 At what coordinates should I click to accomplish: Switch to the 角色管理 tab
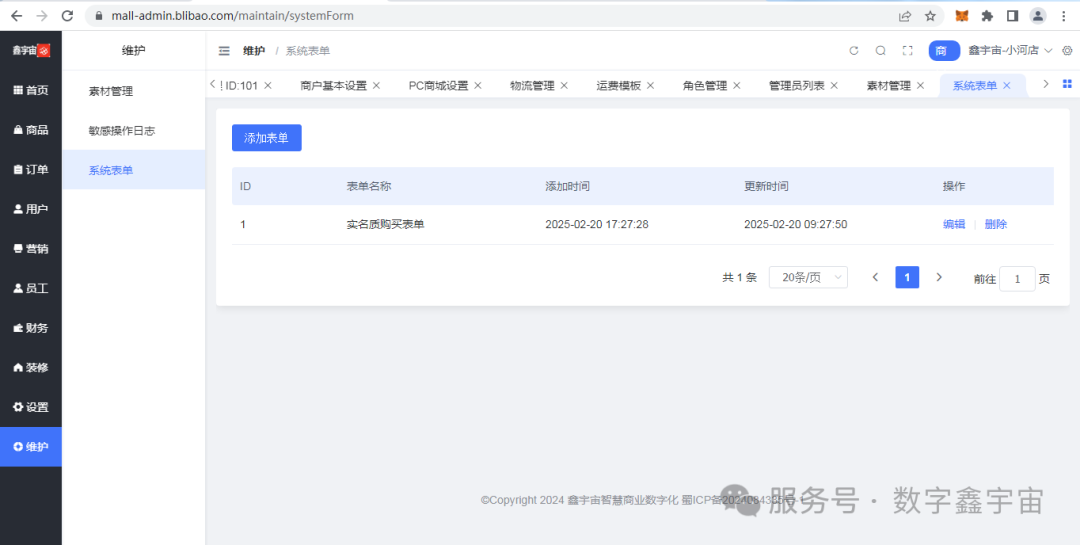705,85
